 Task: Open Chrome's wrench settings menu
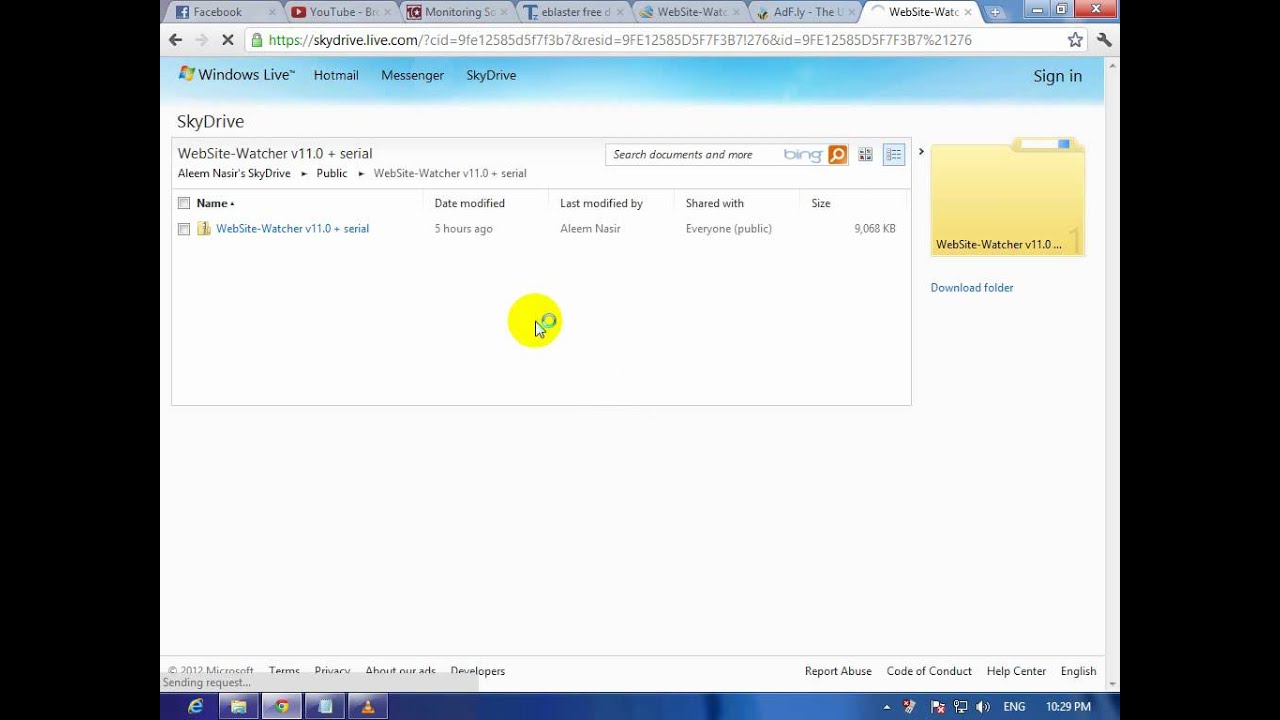click(1104, 40)
